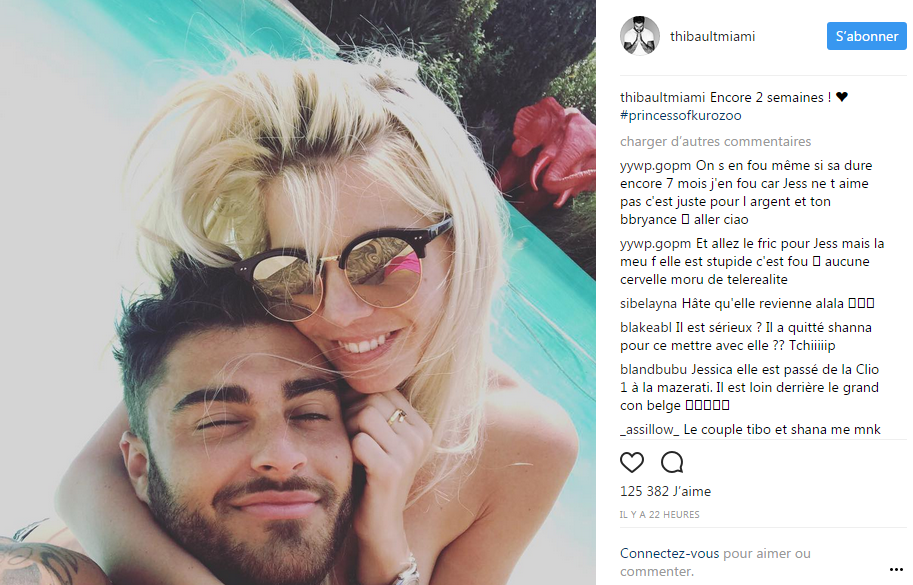Subscribe with the S'abonner button
The height and width of the screenshot is (585, 913).
point(866,36)
